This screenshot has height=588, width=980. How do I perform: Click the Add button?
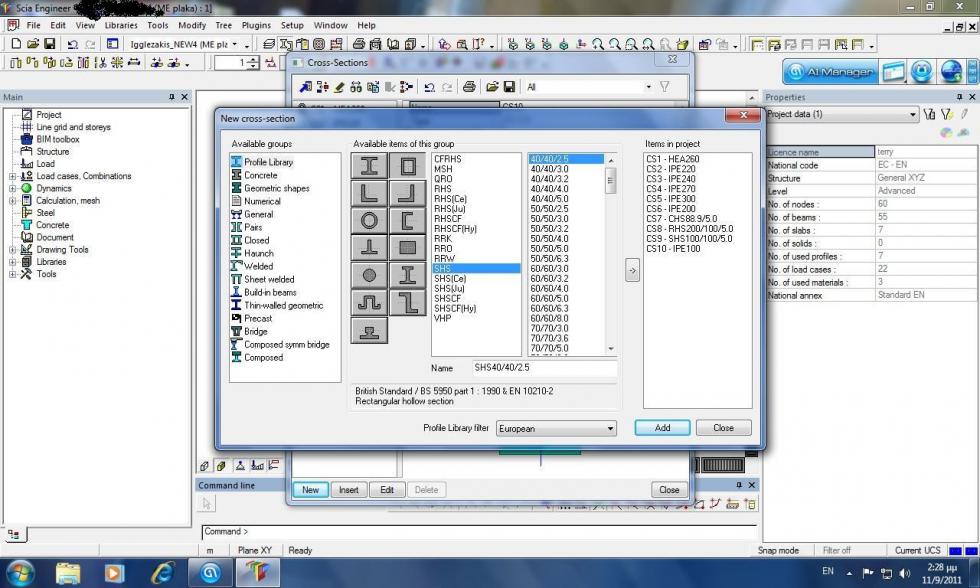pos(662,428)
